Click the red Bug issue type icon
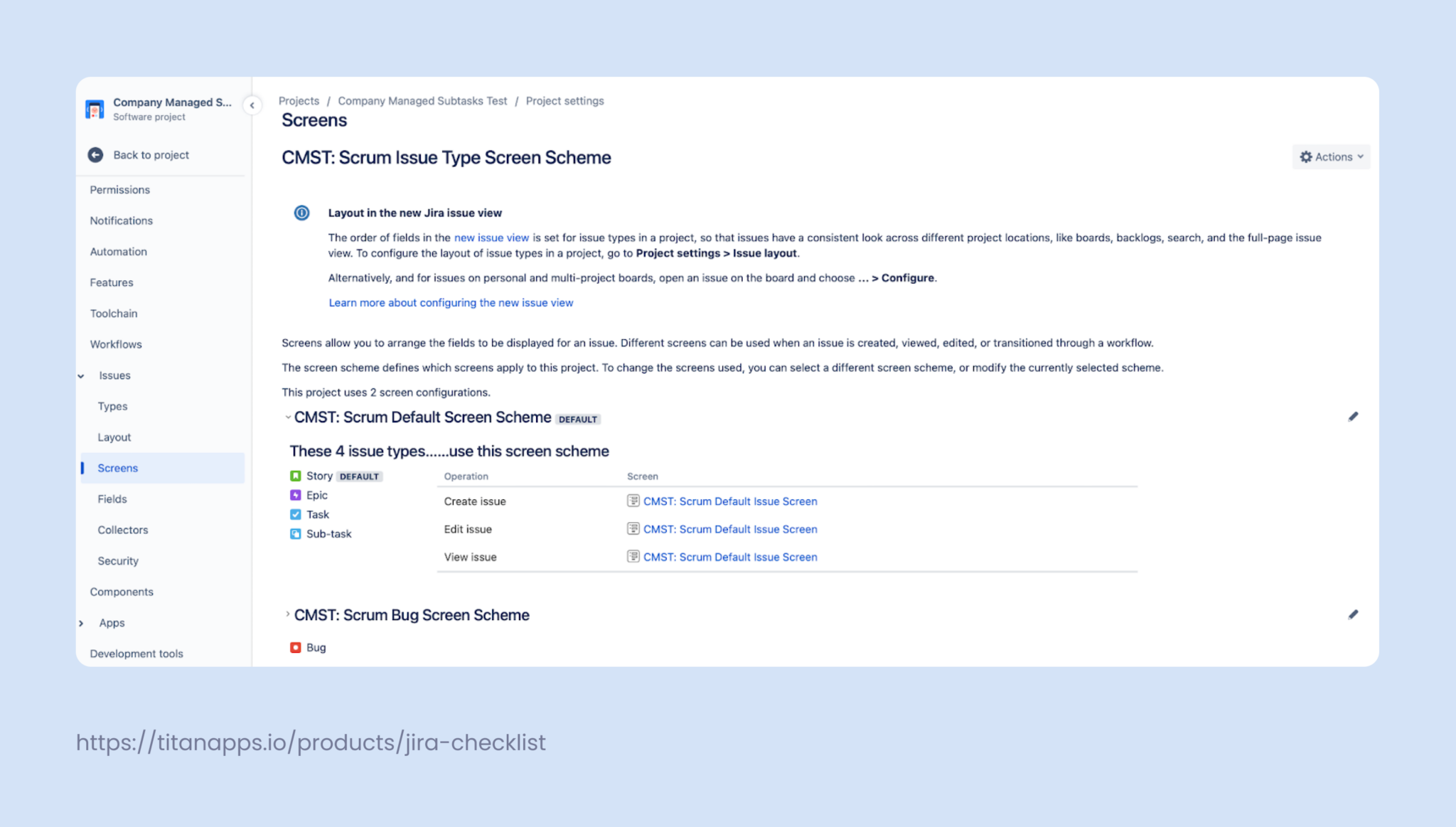Viewport: 1456px width, 827px height. coord(296,647)
